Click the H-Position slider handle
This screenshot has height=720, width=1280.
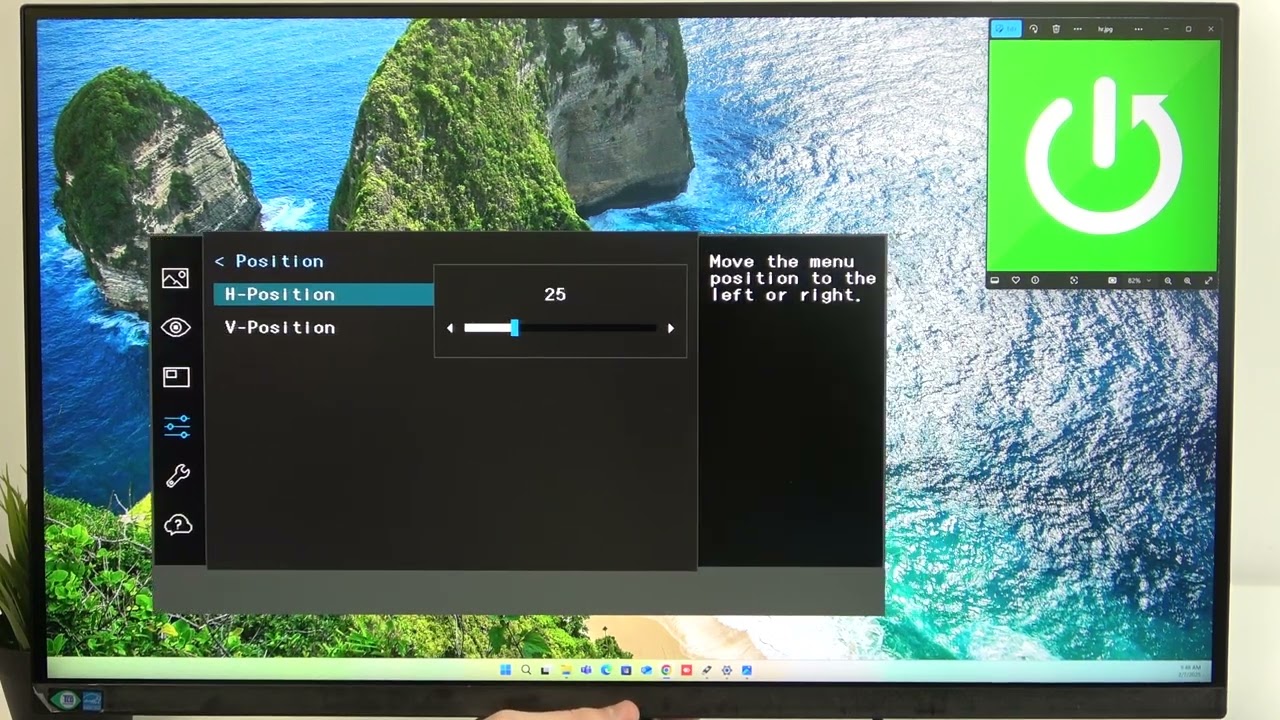(514, 328)
